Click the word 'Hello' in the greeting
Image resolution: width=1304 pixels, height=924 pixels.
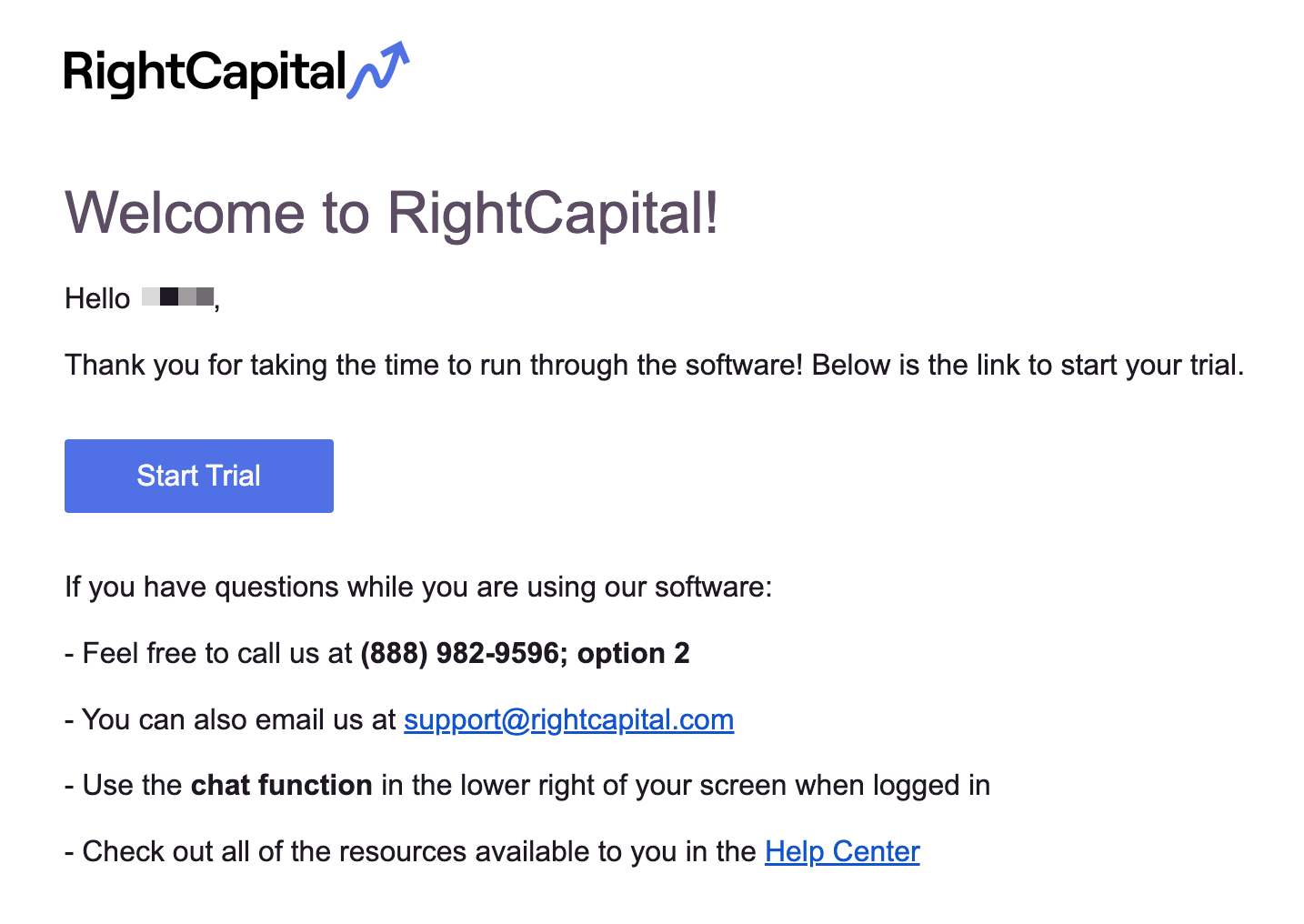tap(97, 298)
